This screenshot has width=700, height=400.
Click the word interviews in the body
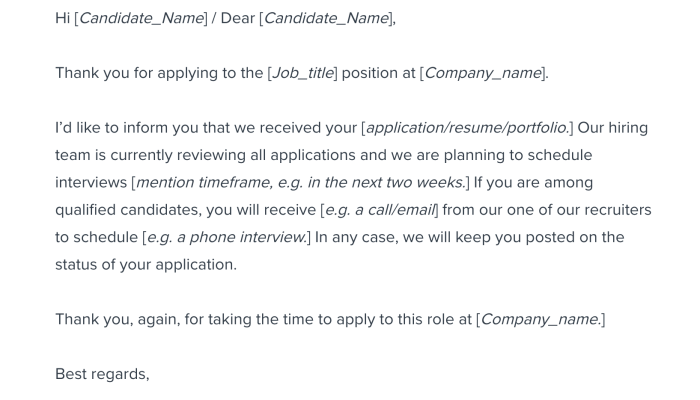(x=91, y=183)
